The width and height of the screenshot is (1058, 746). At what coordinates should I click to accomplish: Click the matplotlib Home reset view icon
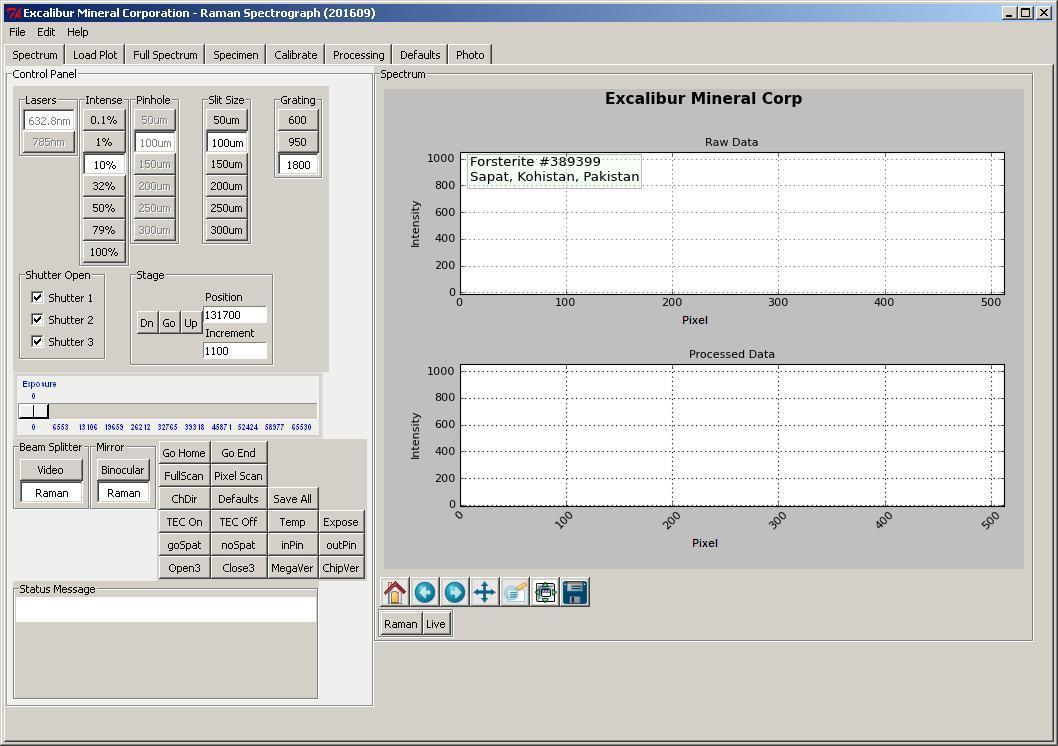pos(395,592)
